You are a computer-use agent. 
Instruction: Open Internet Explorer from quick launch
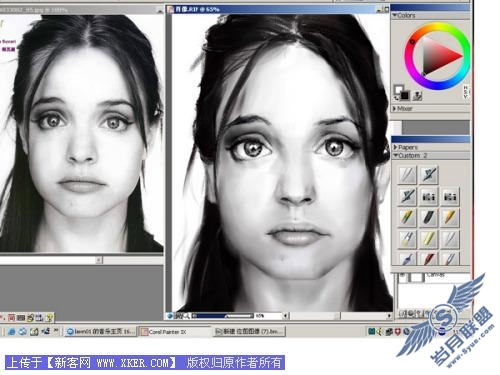click(x=11, y=332)
